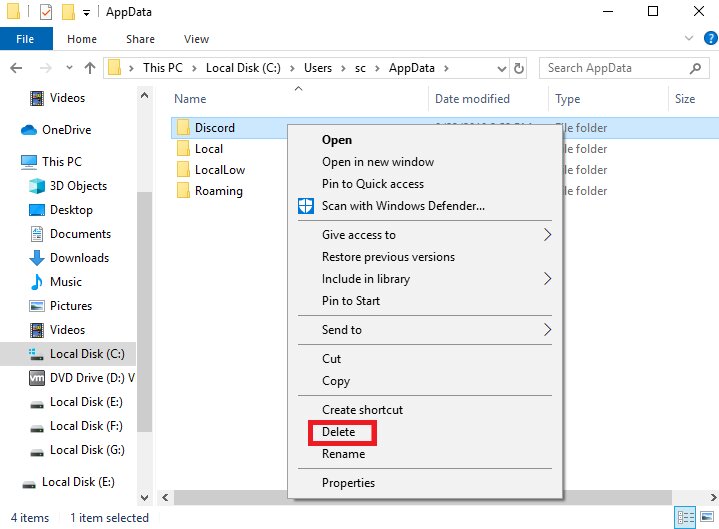
Task: Sort by the Size column header
Action: 685,99
